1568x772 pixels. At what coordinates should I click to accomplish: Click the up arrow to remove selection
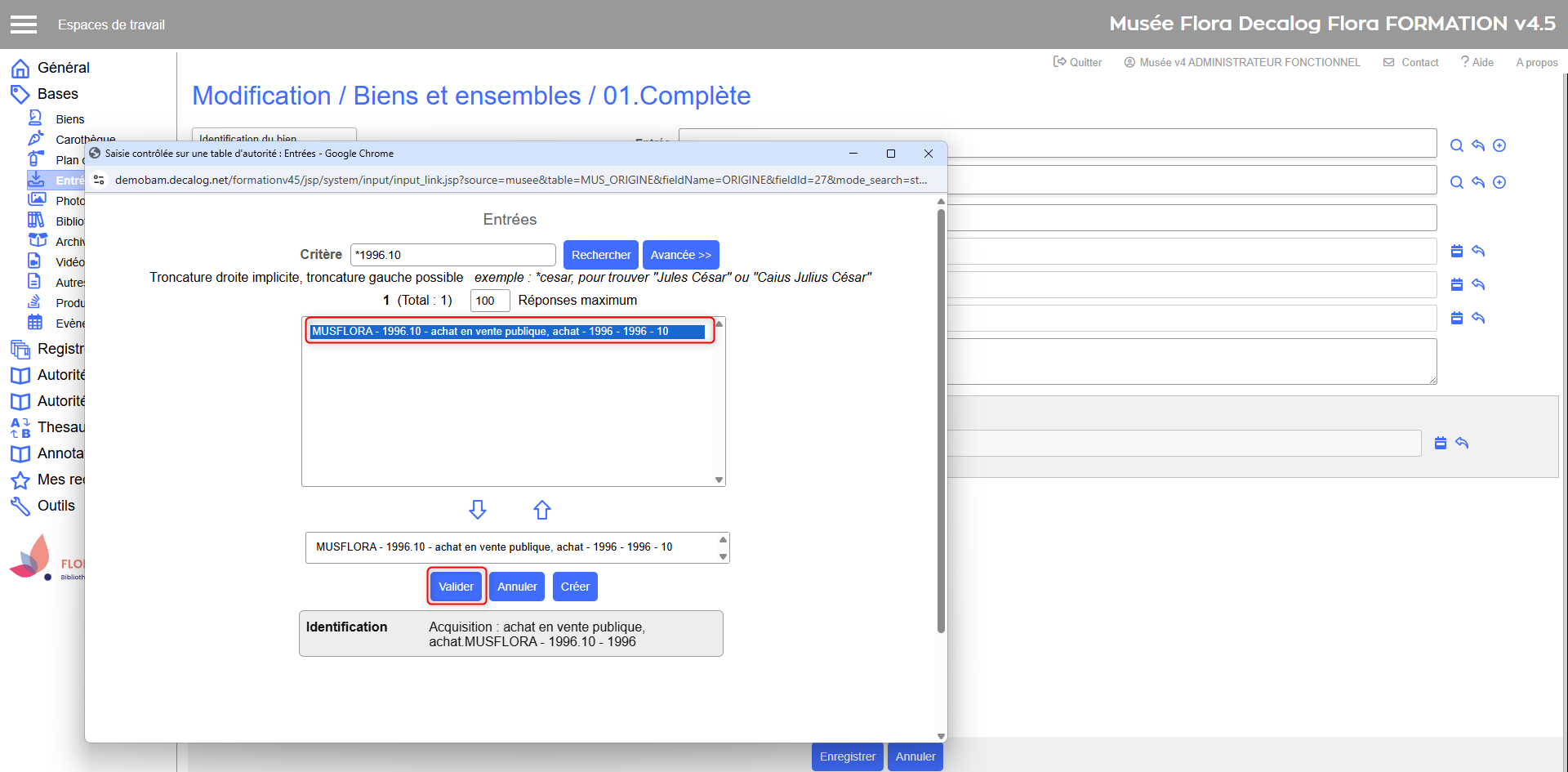(542, 510)
